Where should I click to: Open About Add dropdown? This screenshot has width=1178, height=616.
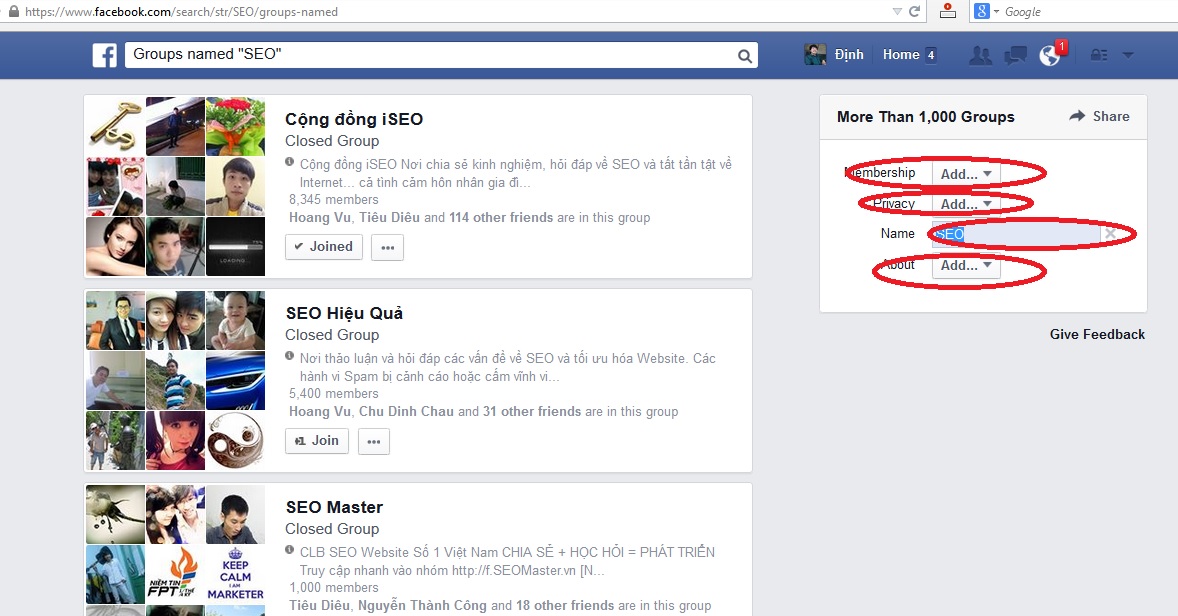(966, 265)
